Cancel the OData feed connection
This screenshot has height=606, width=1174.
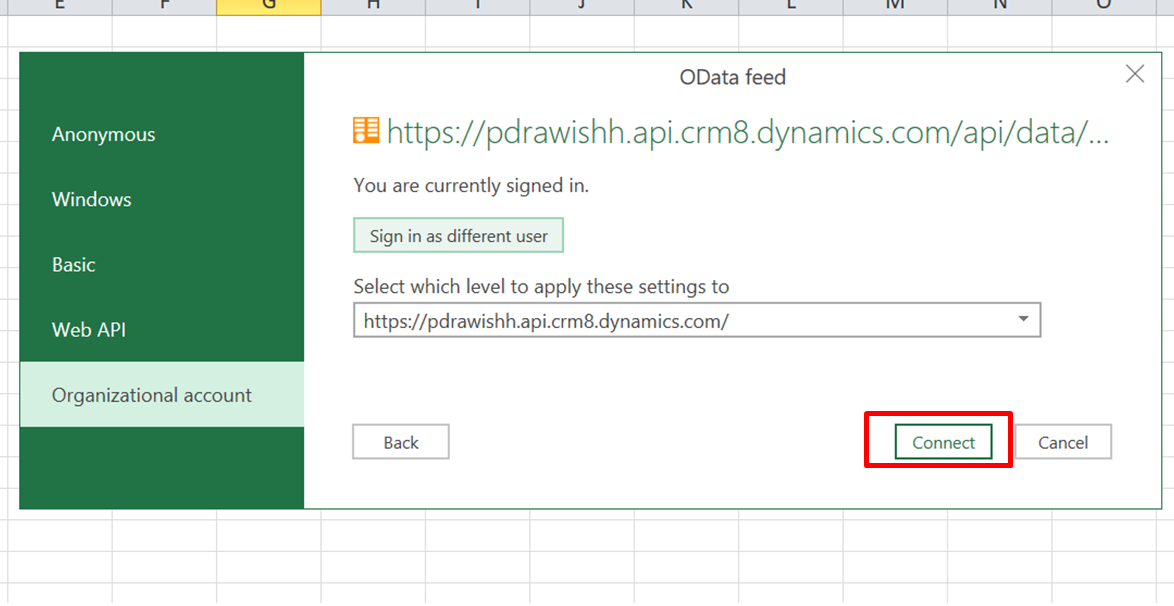point(1062,442)
